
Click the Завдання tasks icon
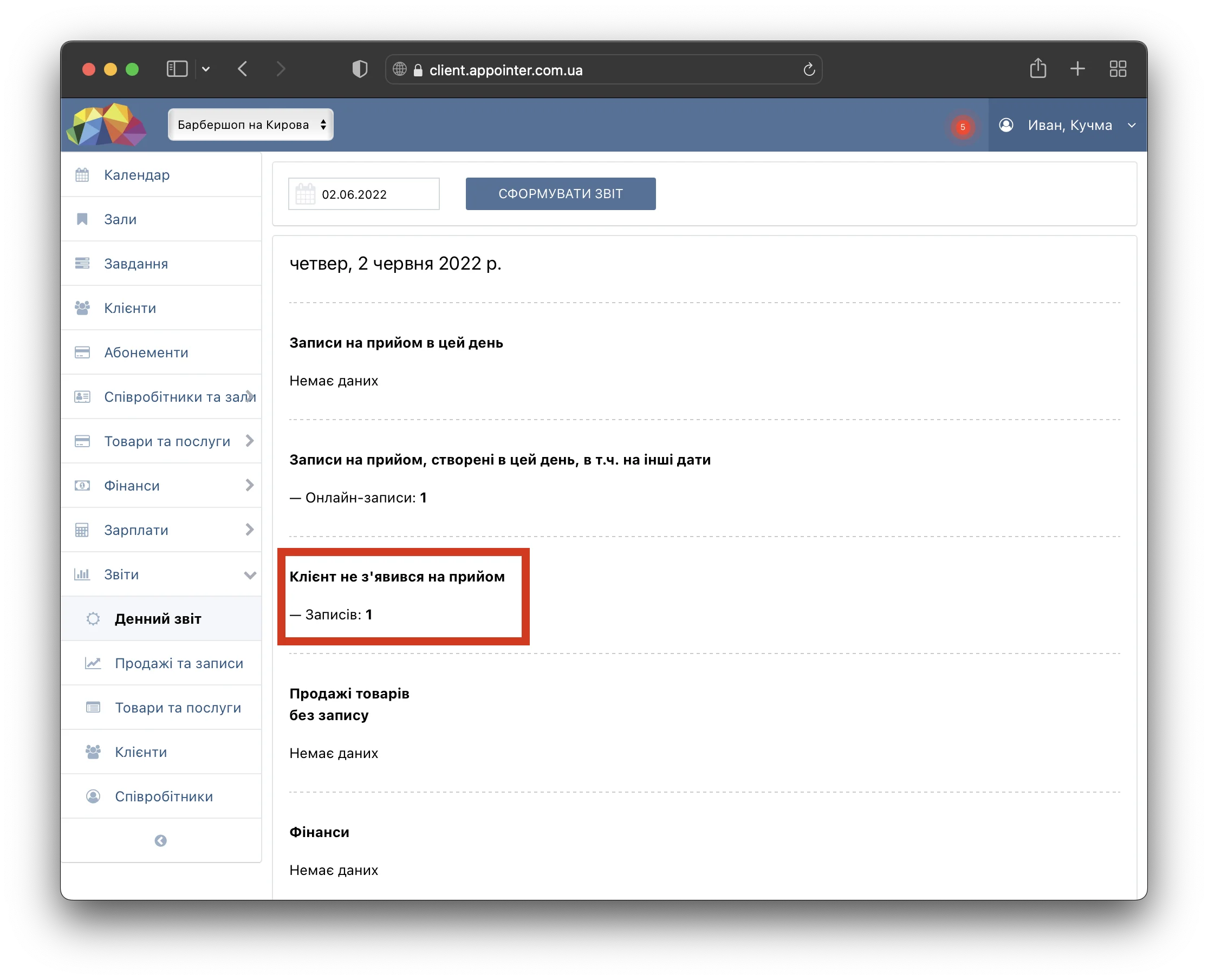[82, 264]
